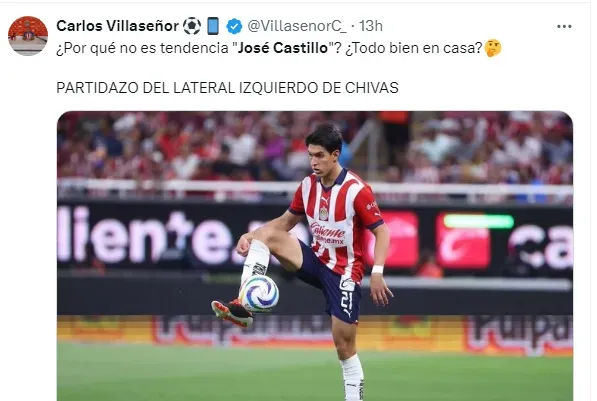Open Carlos Villaseñor's profile avatar

point(28,36)
